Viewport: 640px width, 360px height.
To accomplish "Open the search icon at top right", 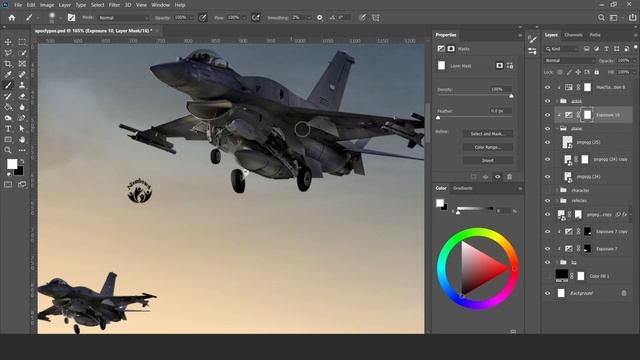I will [x=601, y=18].
